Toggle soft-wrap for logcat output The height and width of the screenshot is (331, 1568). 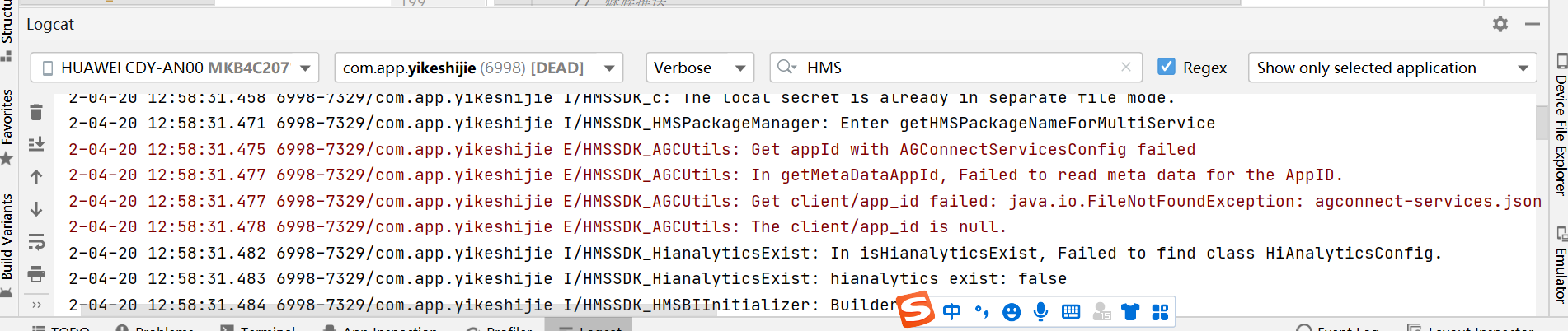point(36,242)
